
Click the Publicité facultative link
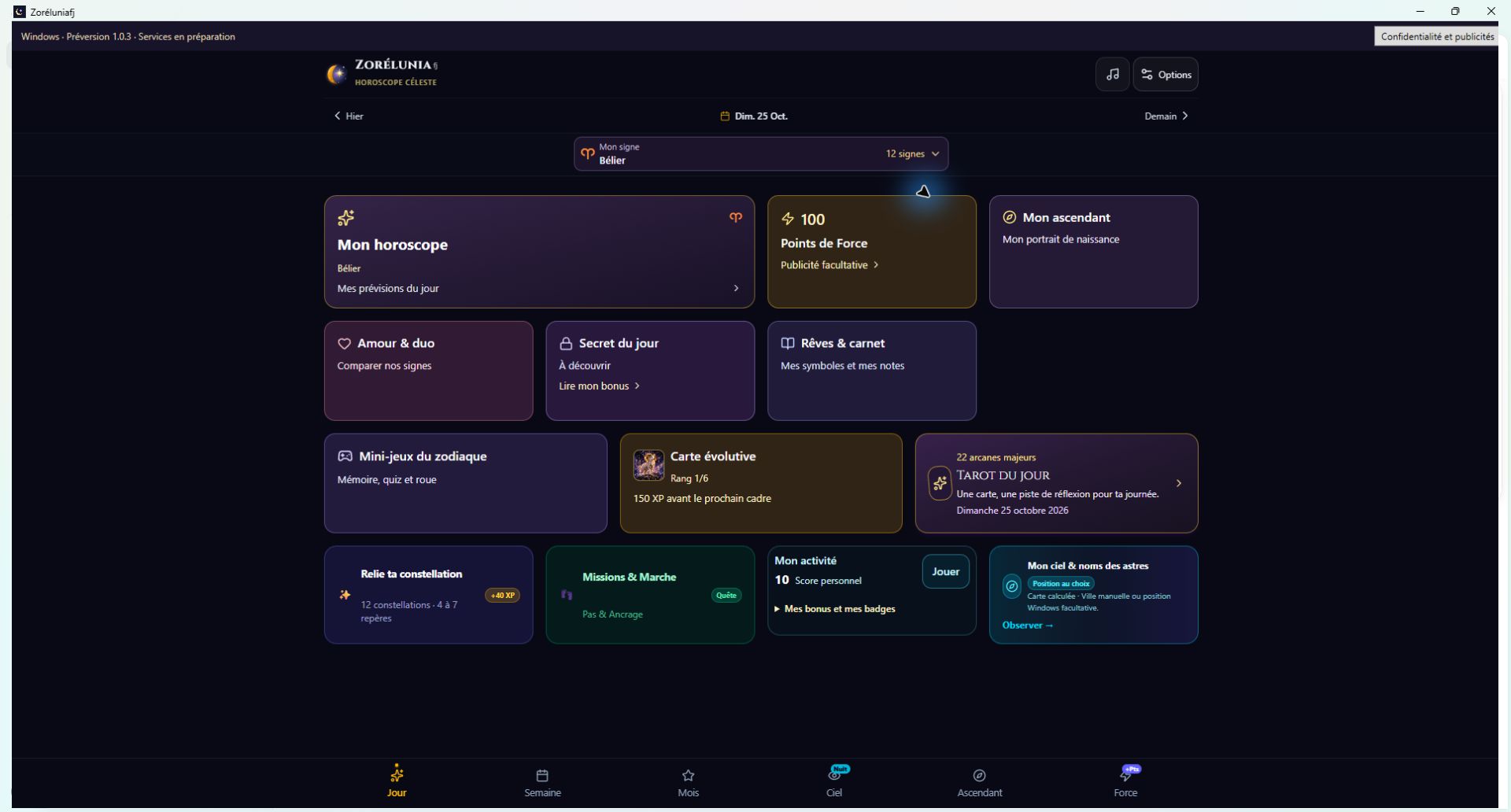tap(829, 265)
